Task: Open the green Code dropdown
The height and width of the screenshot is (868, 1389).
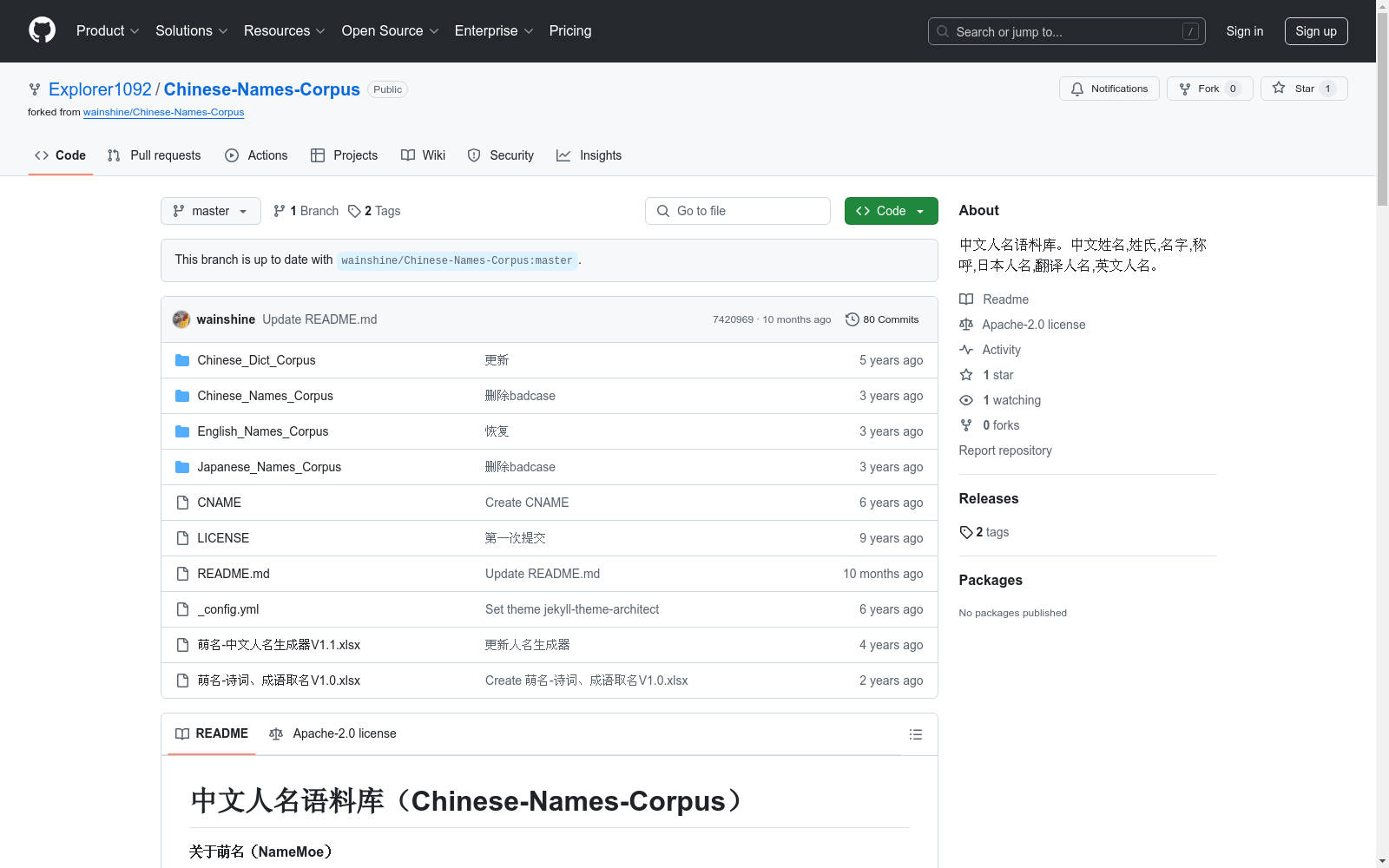Action: (x=891, y=211)
